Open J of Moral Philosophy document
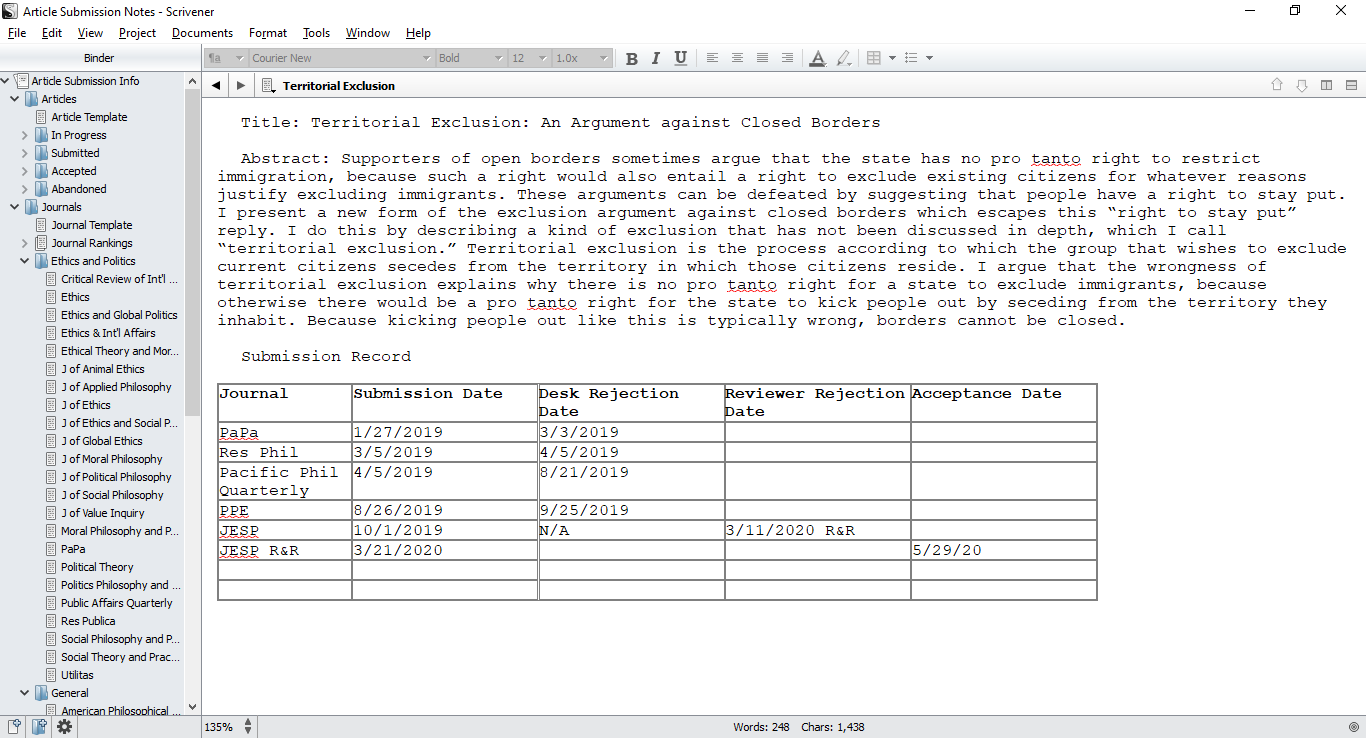Screen dimensions: 1366x738 [x=111, y=459]
